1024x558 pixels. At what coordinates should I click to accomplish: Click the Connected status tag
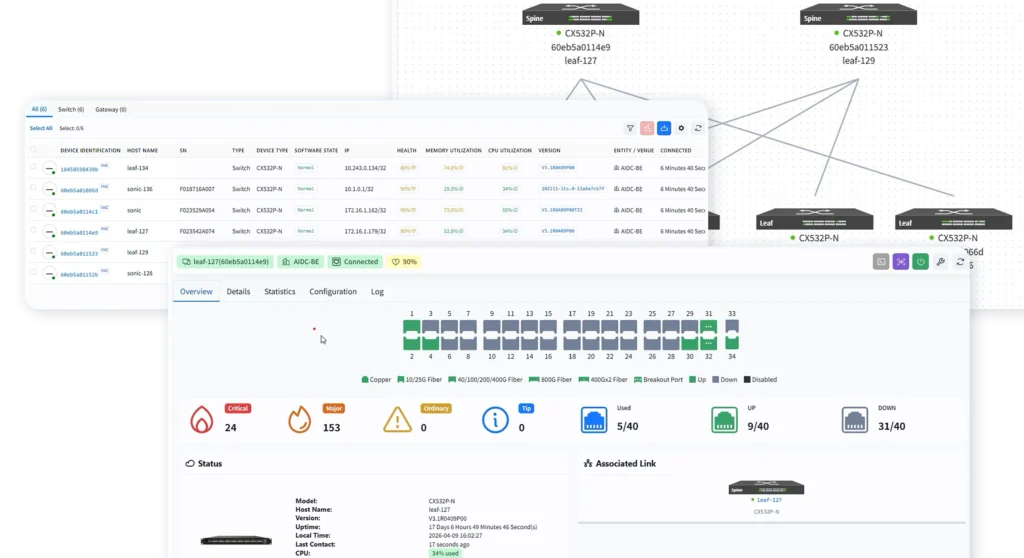tap(355, 262)
